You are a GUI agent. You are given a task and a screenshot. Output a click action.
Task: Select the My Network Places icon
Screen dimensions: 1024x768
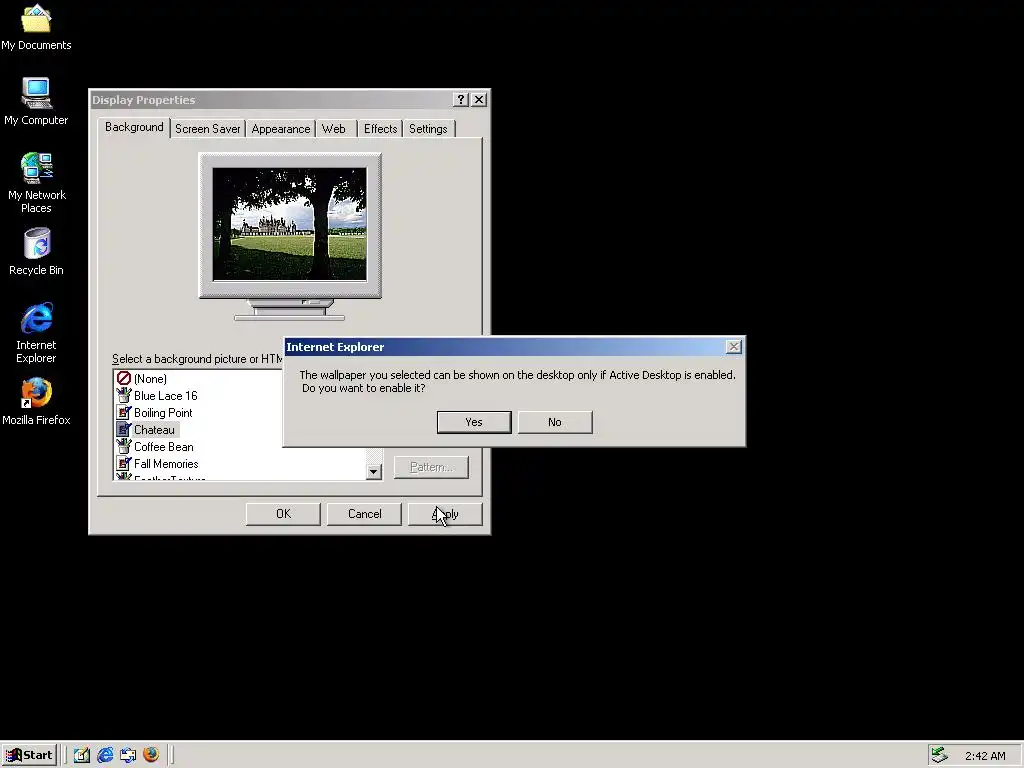point(36,182)
